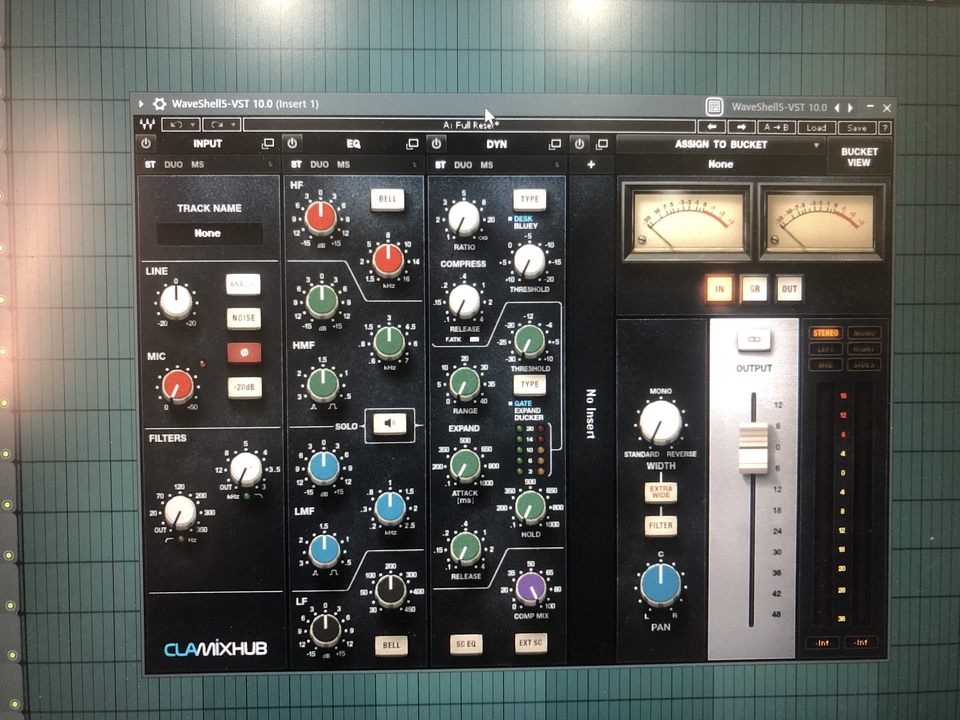Screen dimensions: 960x720
Task: Select DUO mode in INPUT section
Action: (173, 164)
